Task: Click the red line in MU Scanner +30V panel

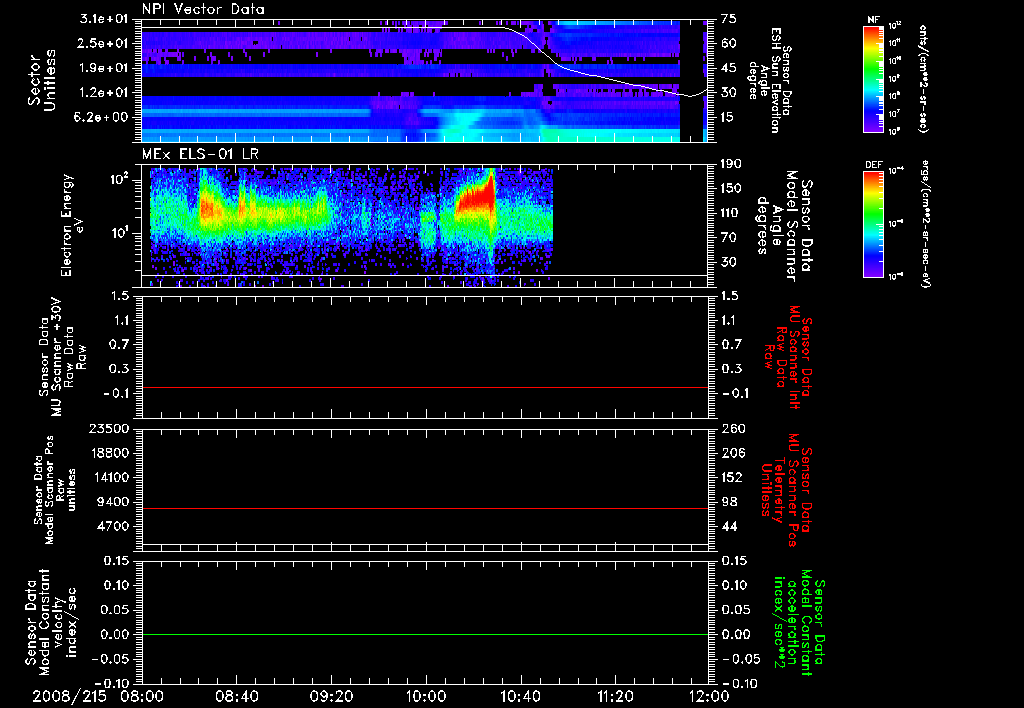Action: (x=425, y=387)
